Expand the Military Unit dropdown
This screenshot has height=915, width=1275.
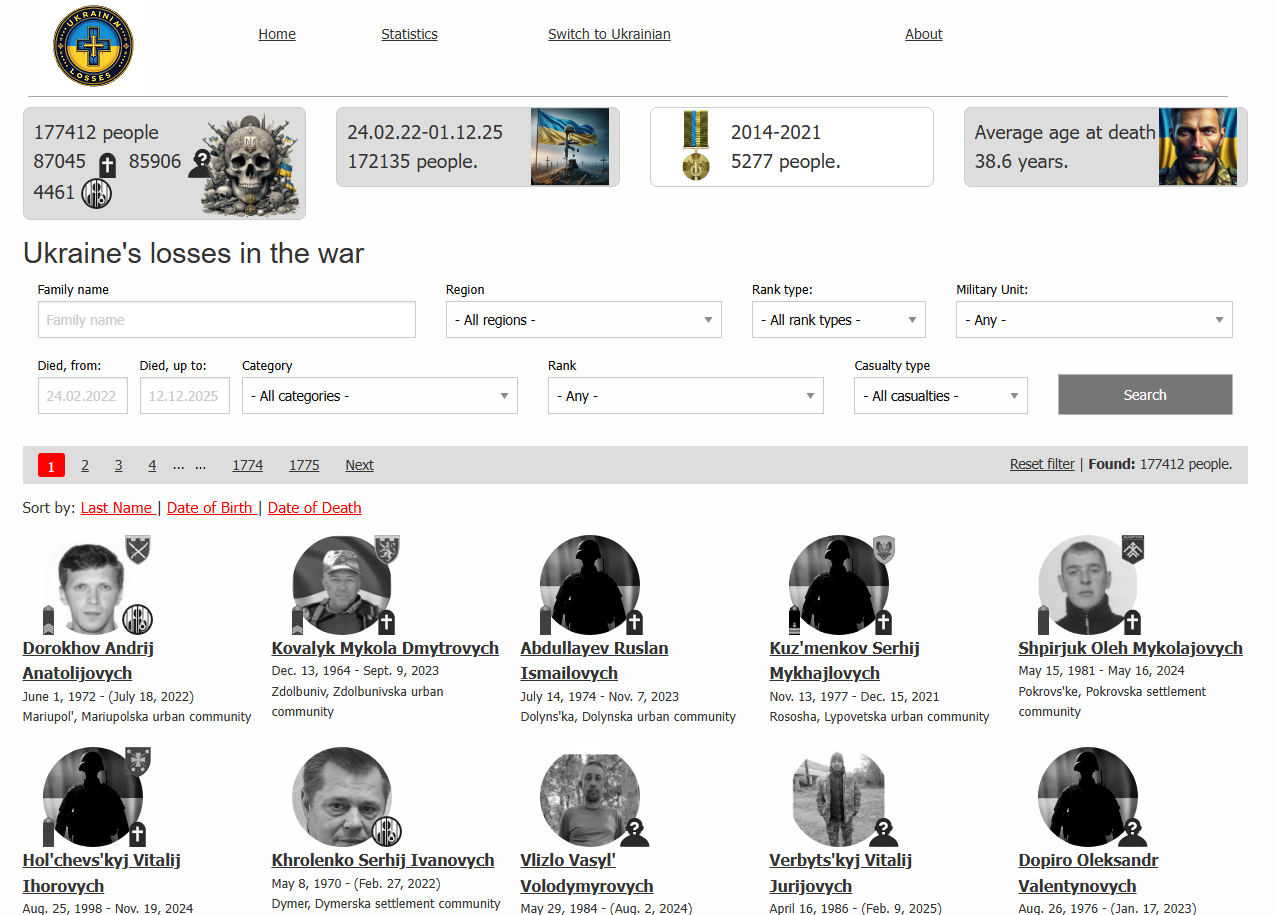point(1094,320)
